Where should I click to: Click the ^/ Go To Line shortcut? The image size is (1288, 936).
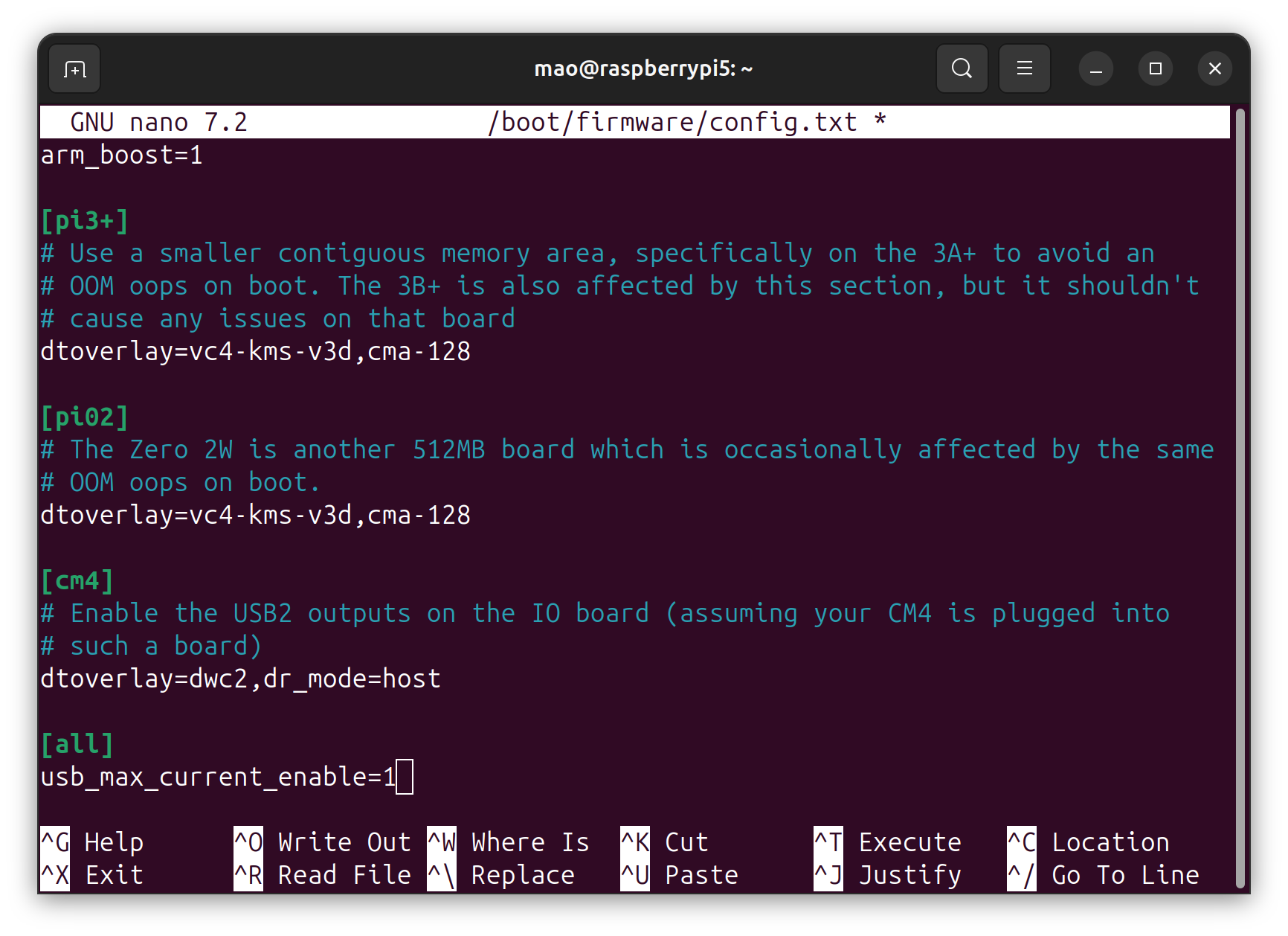coord(1103,875)
